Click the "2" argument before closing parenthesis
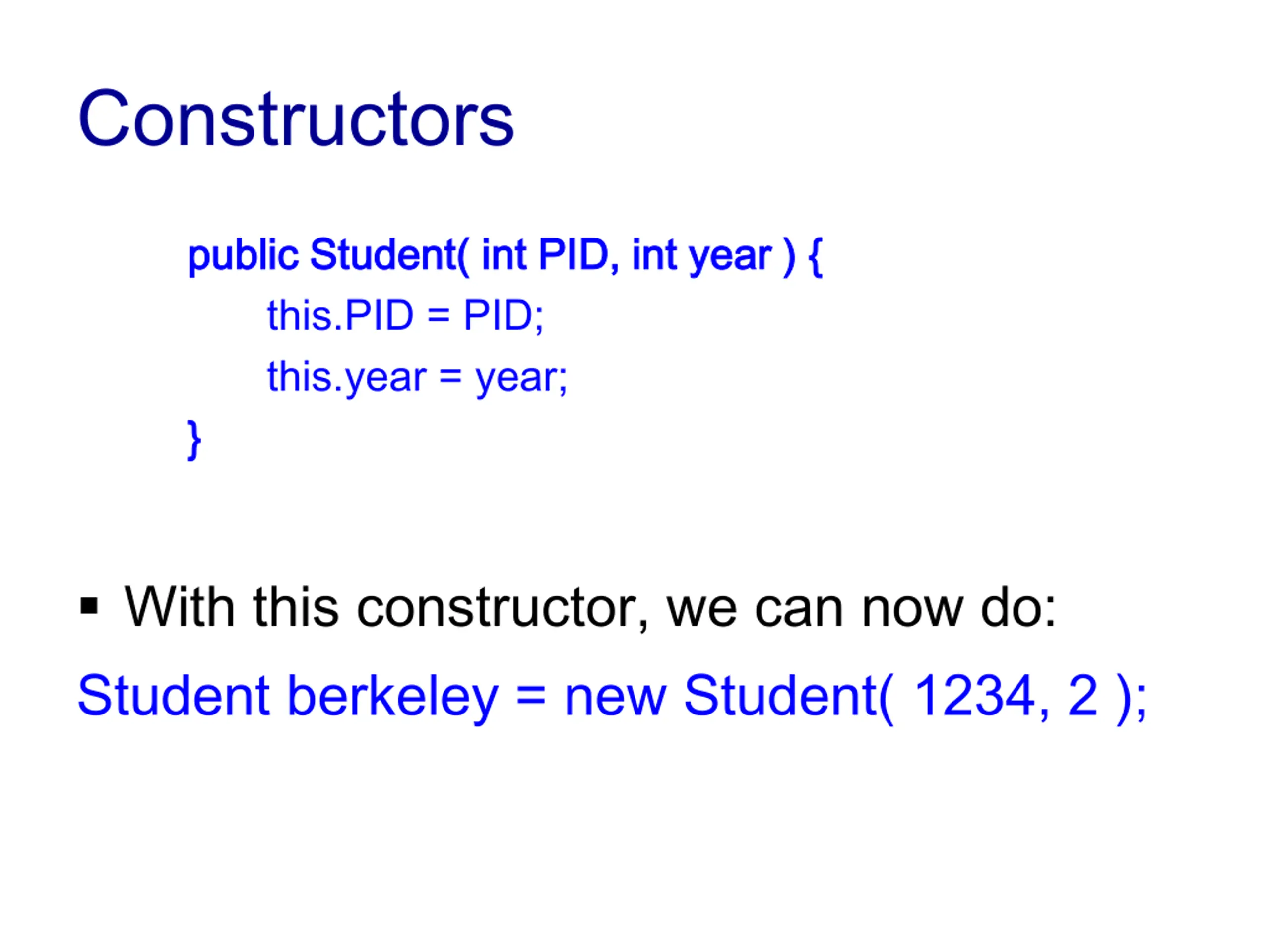Screen dimensions: 1270x952 coord(1083,696)
